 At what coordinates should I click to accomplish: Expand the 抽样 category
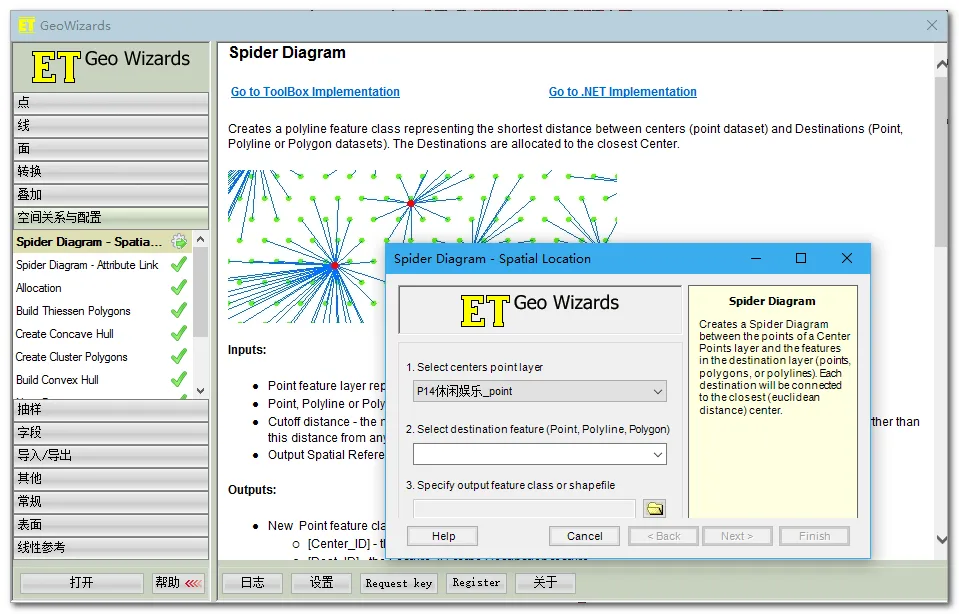[111, 409]
